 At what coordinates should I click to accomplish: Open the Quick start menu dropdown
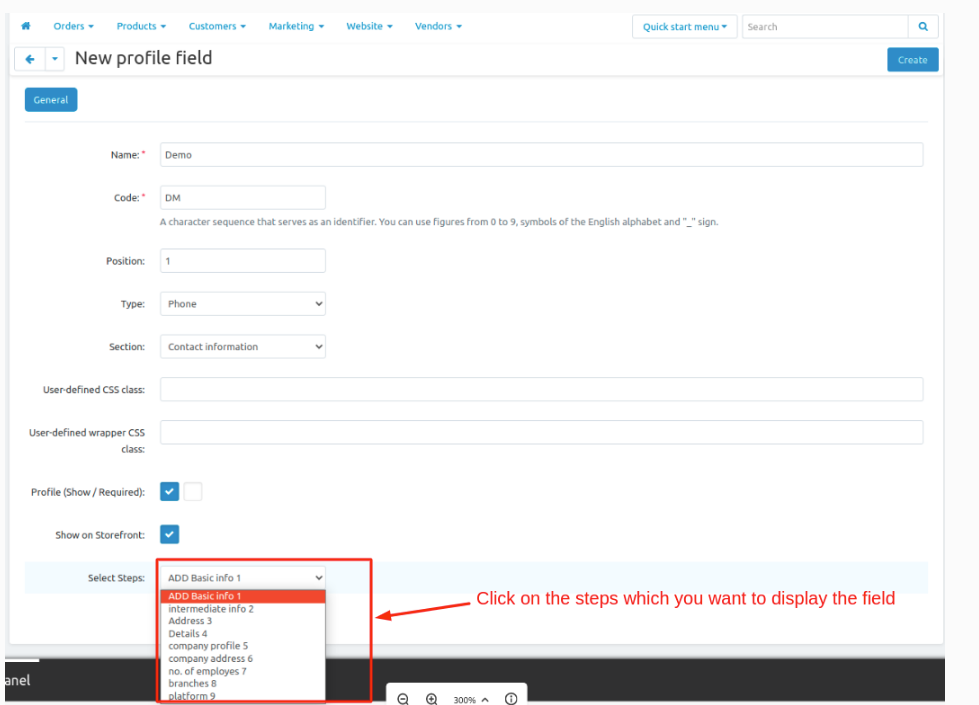[x=684, y=27]
